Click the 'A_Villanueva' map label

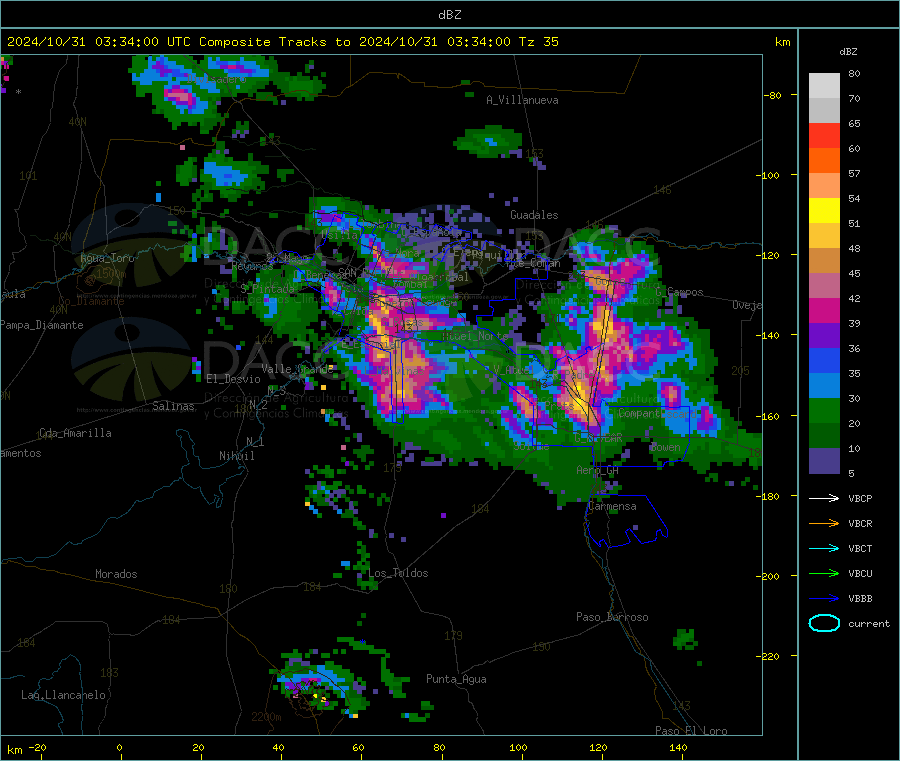point(522,100)
